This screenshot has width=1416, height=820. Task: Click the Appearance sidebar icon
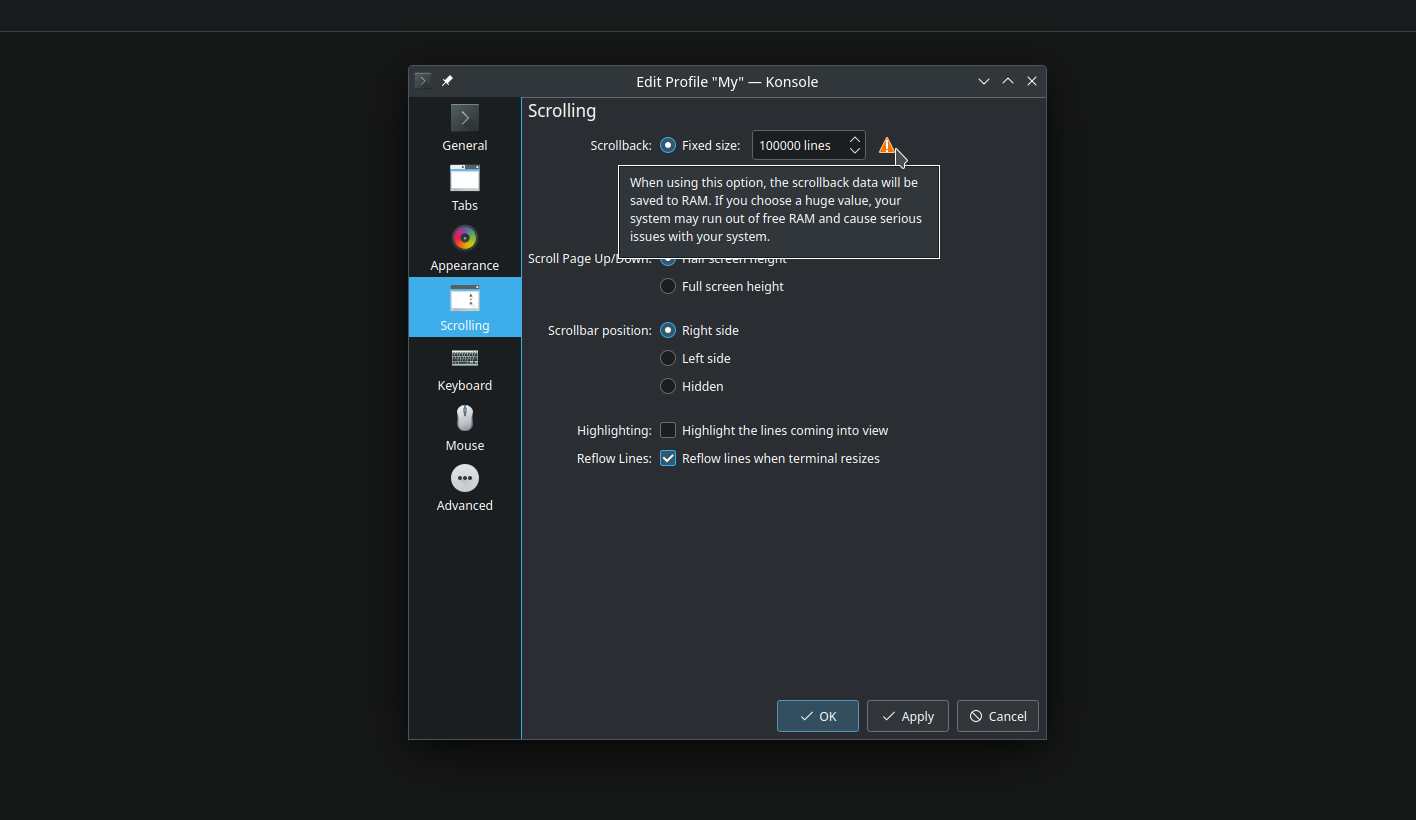pos(464,238)
